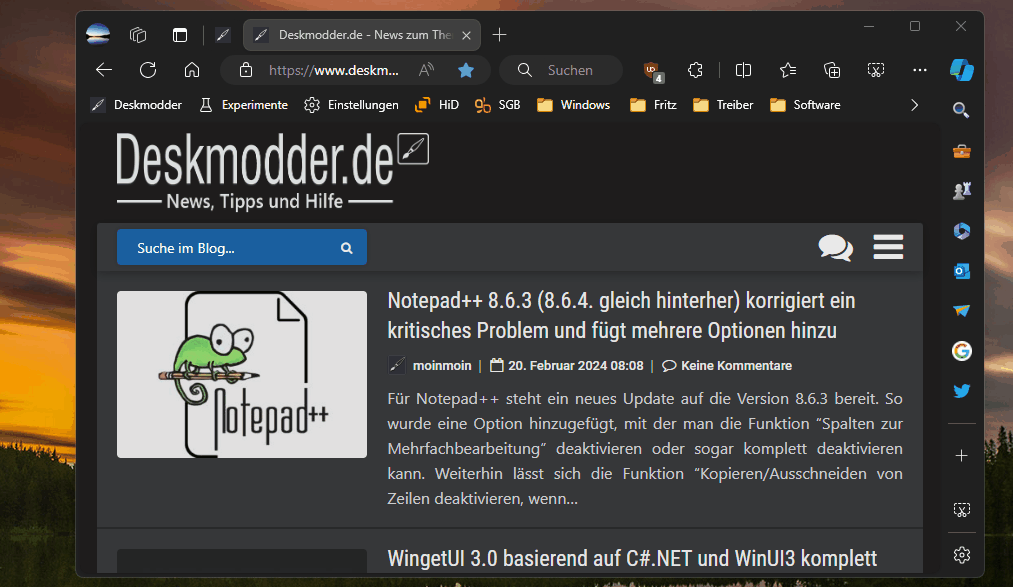Open the Notepad++ article thumbnail

tap(242, 375)
